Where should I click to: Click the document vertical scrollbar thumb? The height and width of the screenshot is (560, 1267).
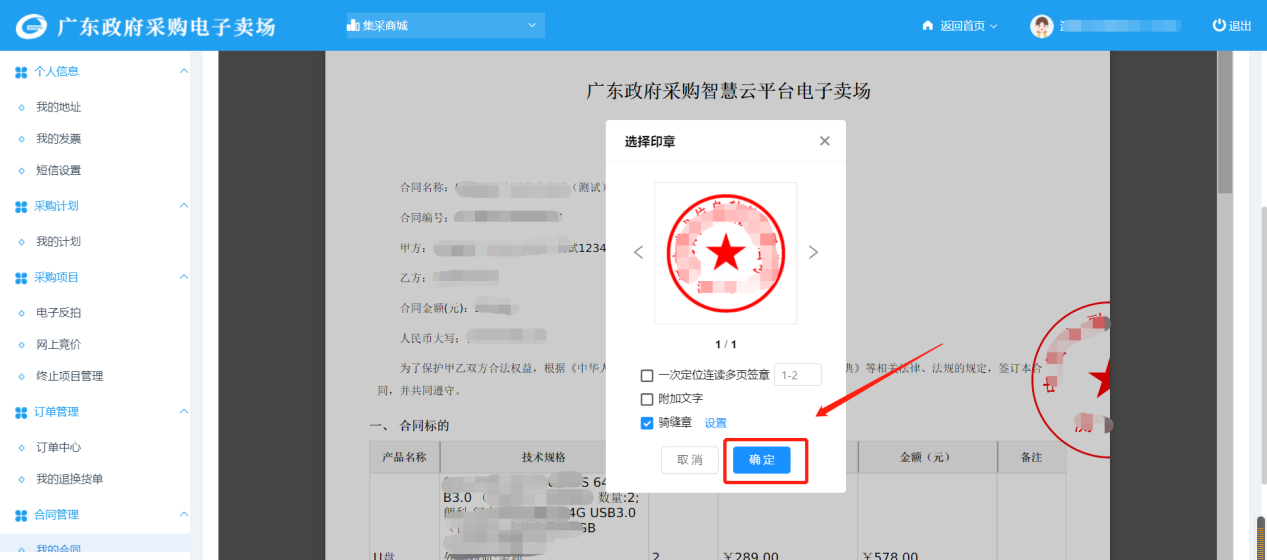[1224, 120]
